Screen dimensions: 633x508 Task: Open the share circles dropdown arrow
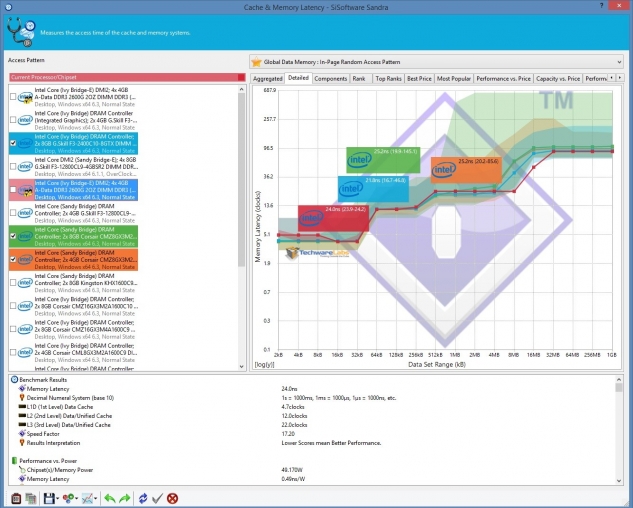pyautogui.click(x=77, y=499)
